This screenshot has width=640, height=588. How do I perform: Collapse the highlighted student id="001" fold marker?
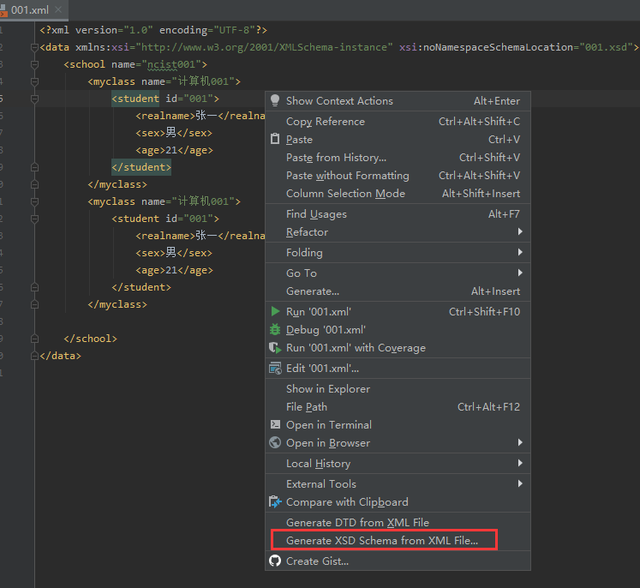pyautogui.click(x=35, y=99)
